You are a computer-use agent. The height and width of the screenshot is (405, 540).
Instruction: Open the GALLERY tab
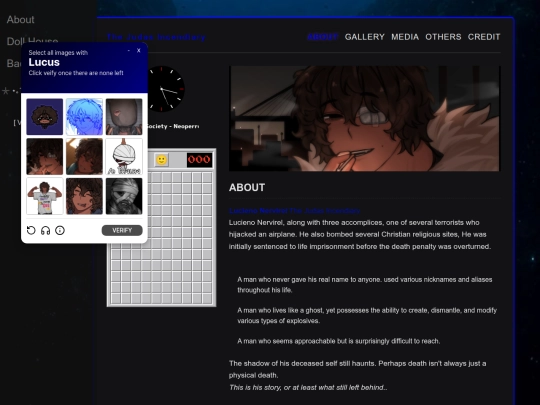(x=364, y=37)
